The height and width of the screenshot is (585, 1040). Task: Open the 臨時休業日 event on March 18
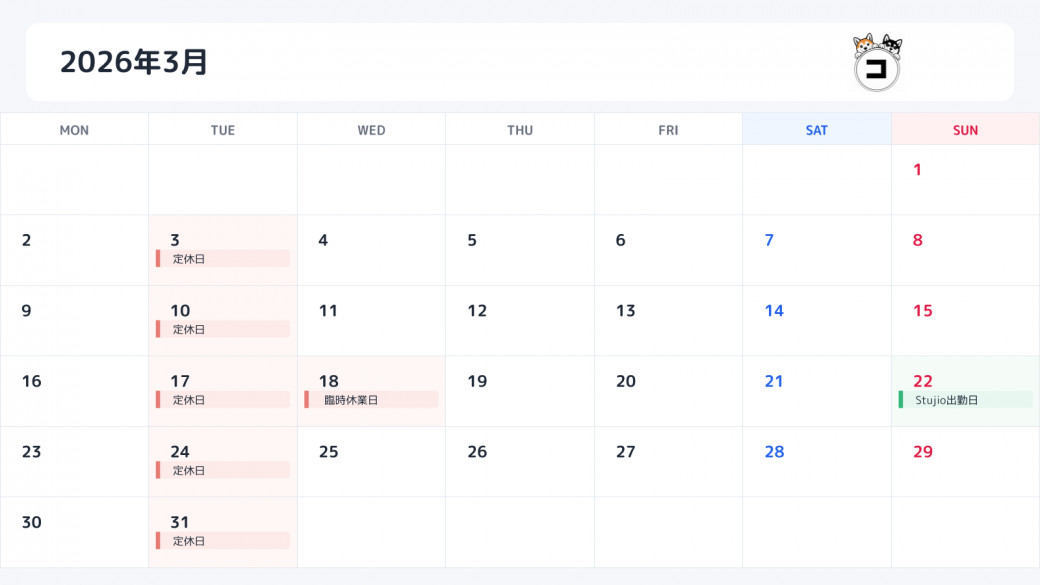point(371,400)
